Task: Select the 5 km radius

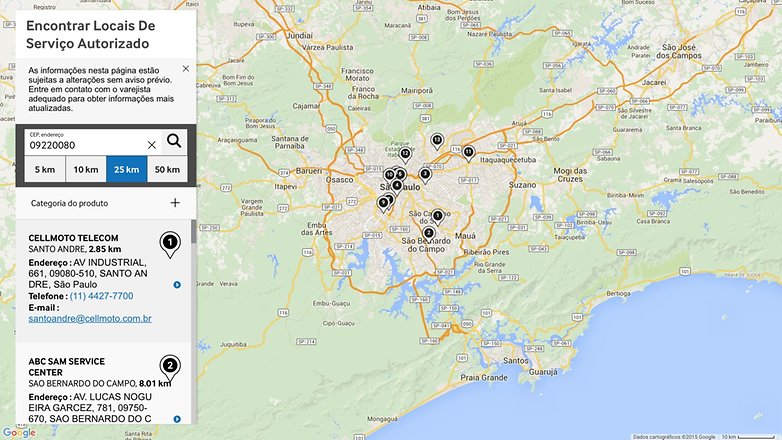Action: pos(45,170)
